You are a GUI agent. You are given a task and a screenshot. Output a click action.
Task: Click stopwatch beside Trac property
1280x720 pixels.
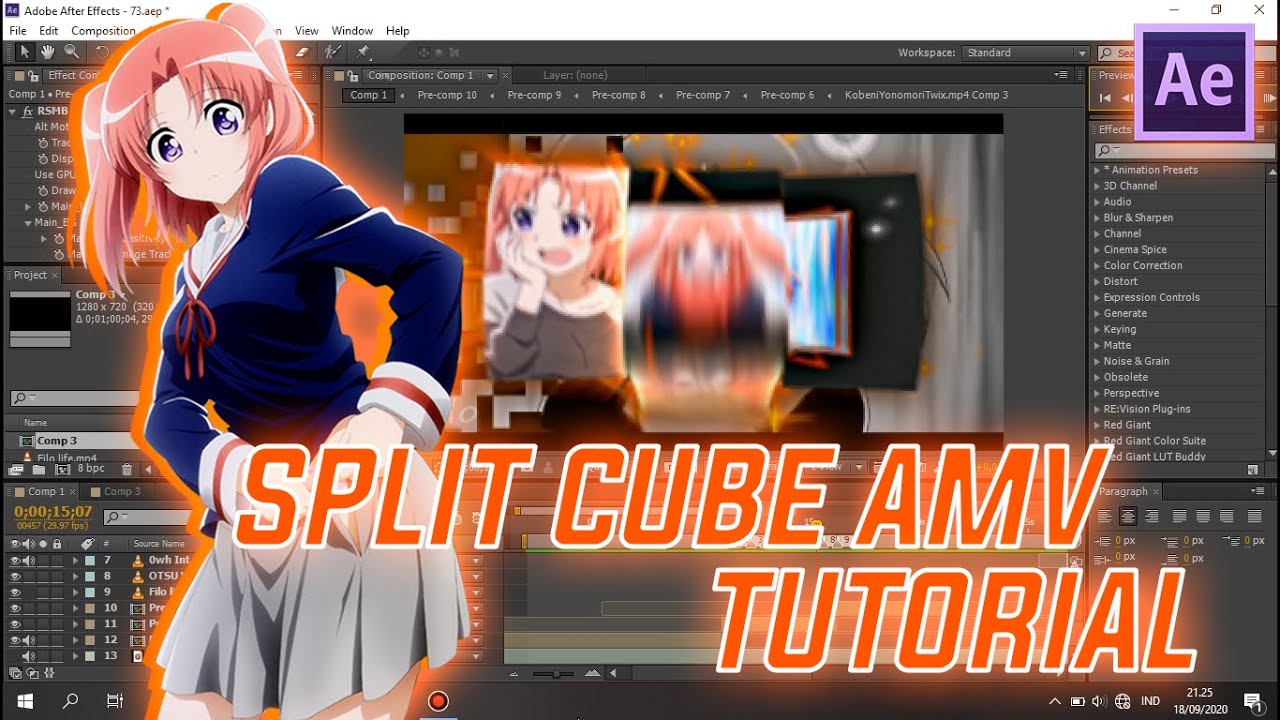coord(43,143)
